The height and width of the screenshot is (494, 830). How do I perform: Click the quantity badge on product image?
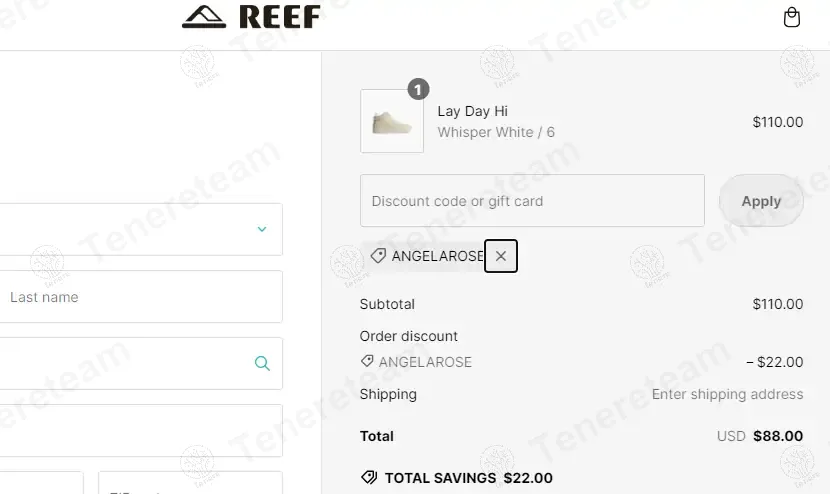tap(418, 90)
